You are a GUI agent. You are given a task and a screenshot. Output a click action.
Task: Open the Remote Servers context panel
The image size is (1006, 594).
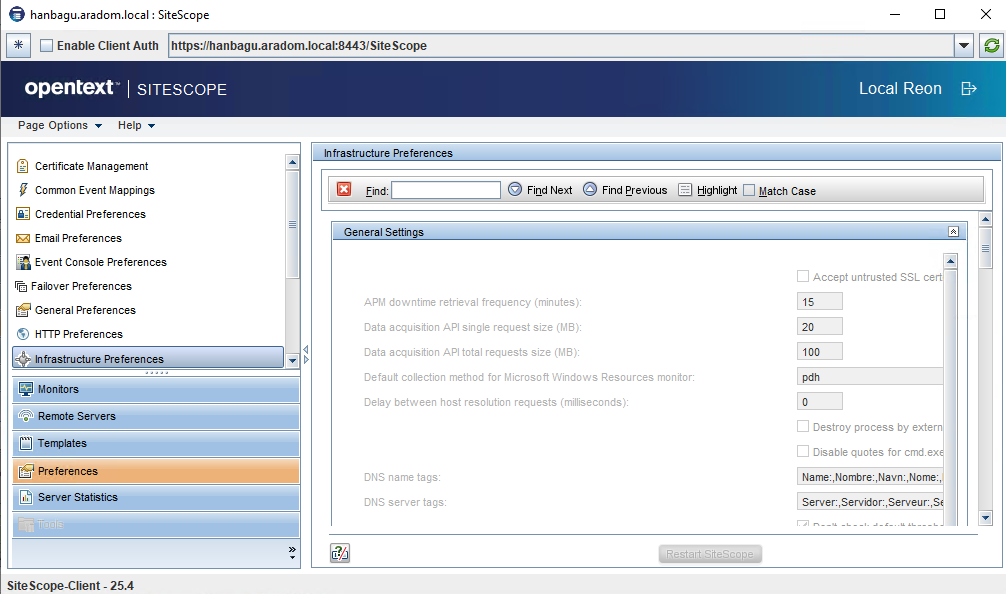pyautogui.click(x=156, y=416)
